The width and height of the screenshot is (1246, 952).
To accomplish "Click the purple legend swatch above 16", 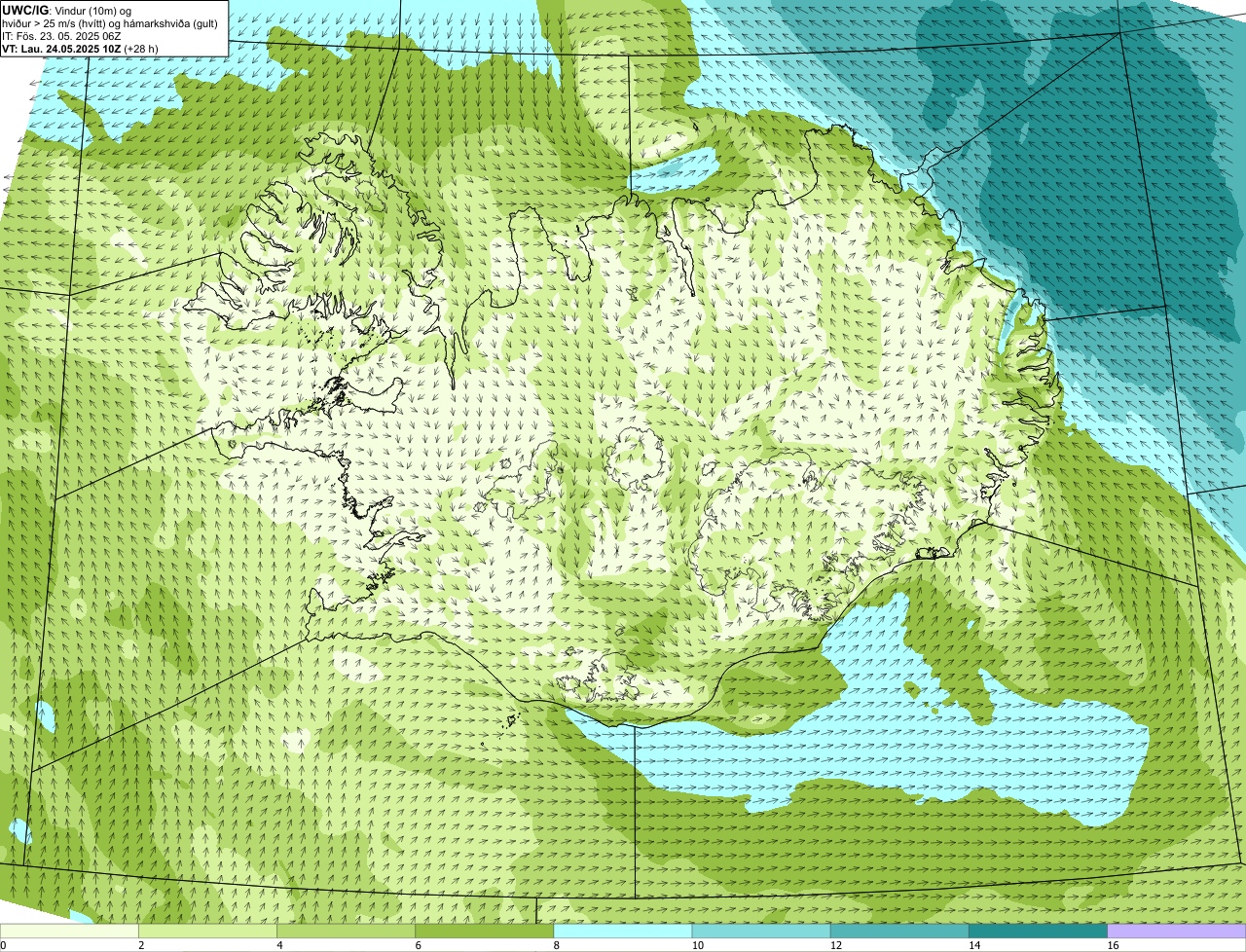I will point(1177,932).
